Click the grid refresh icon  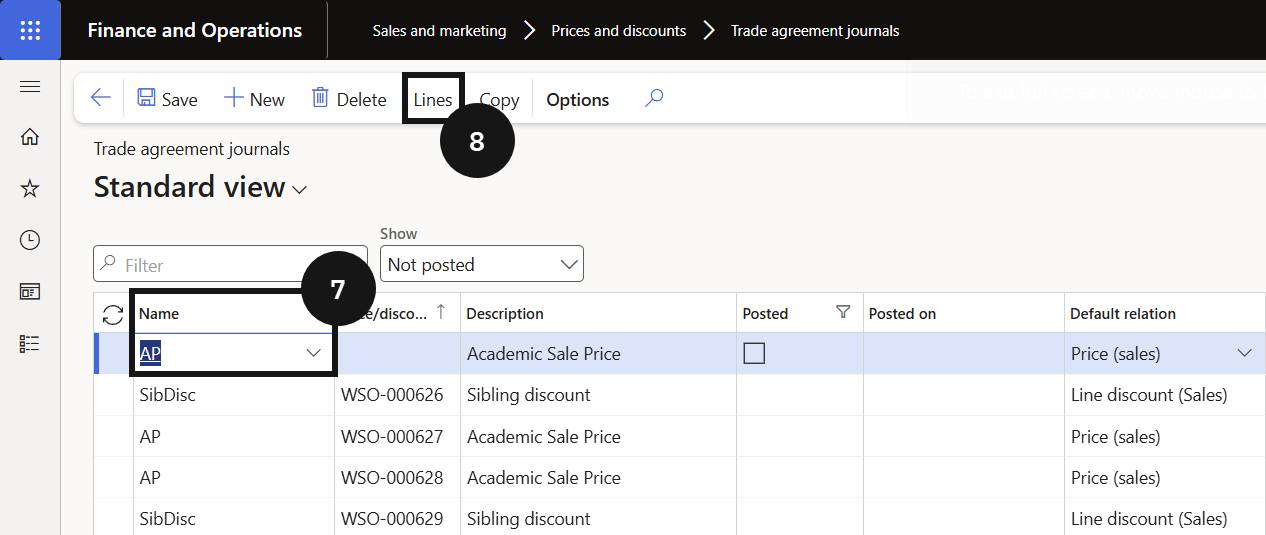[x=113, y=314]
